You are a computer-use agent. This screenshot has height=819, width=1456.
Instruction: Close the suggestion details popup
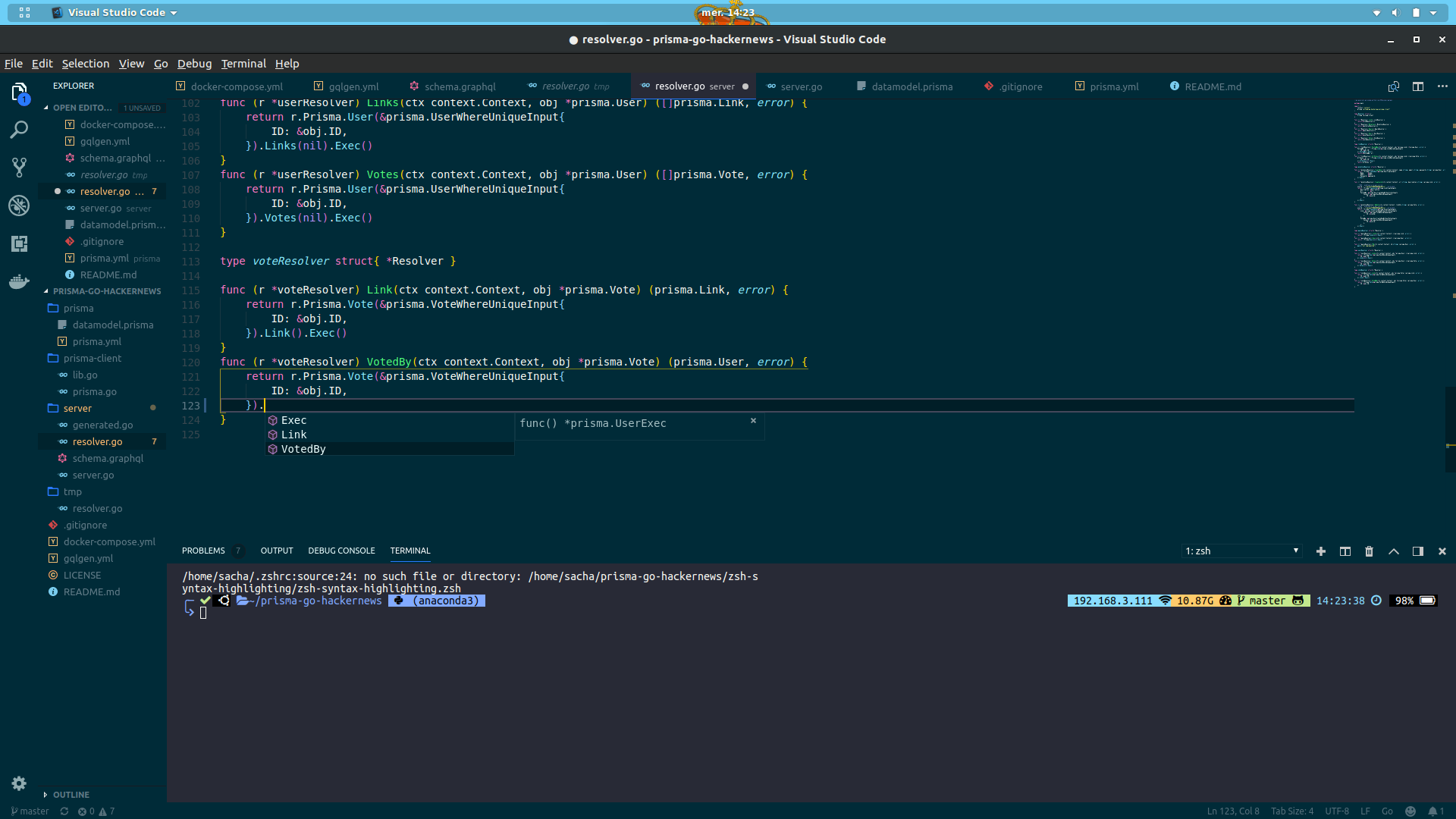[753, 420]
